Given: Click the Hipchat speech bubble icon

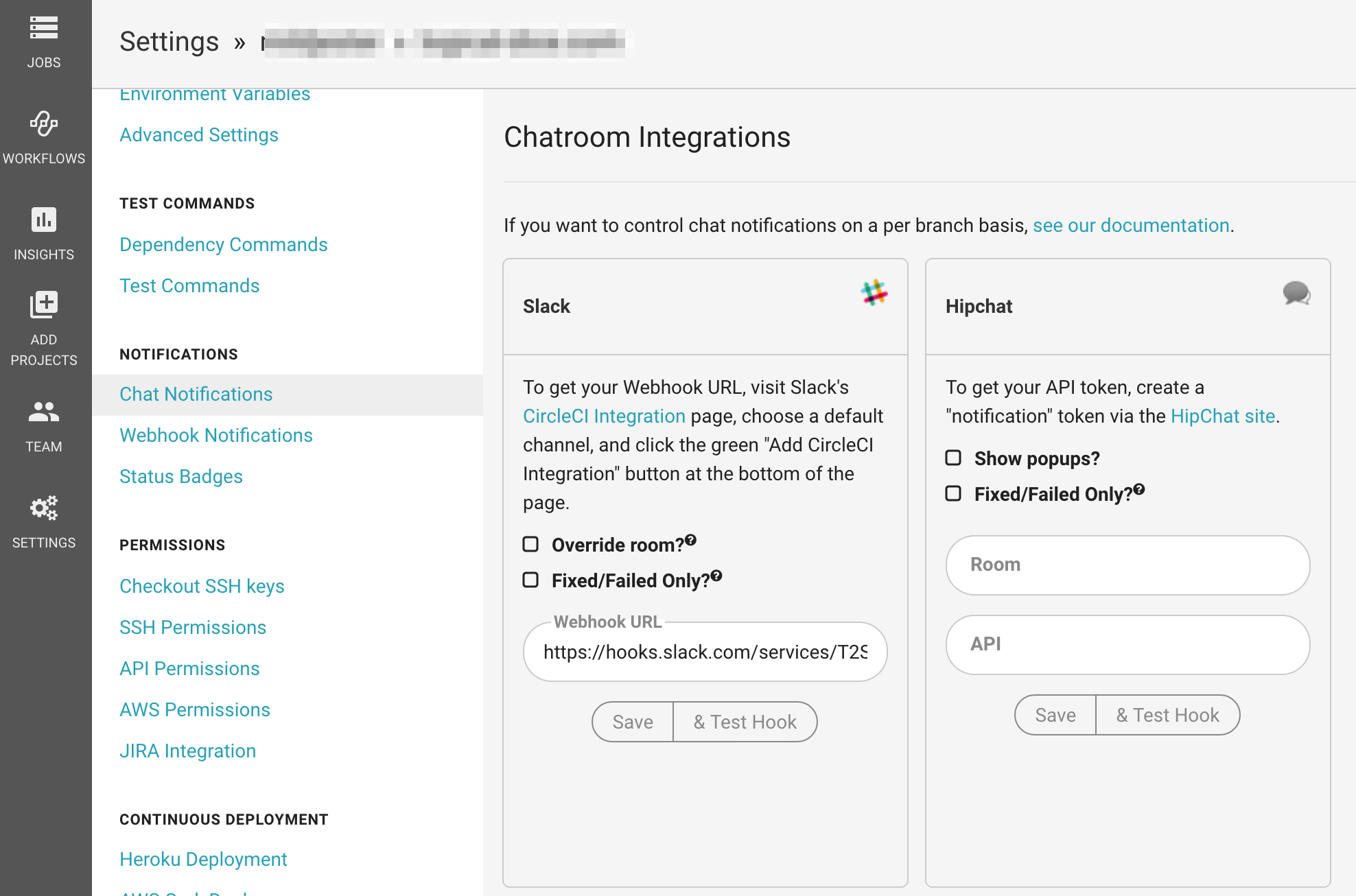Looking at the screenshot, I should [1296, 294].
